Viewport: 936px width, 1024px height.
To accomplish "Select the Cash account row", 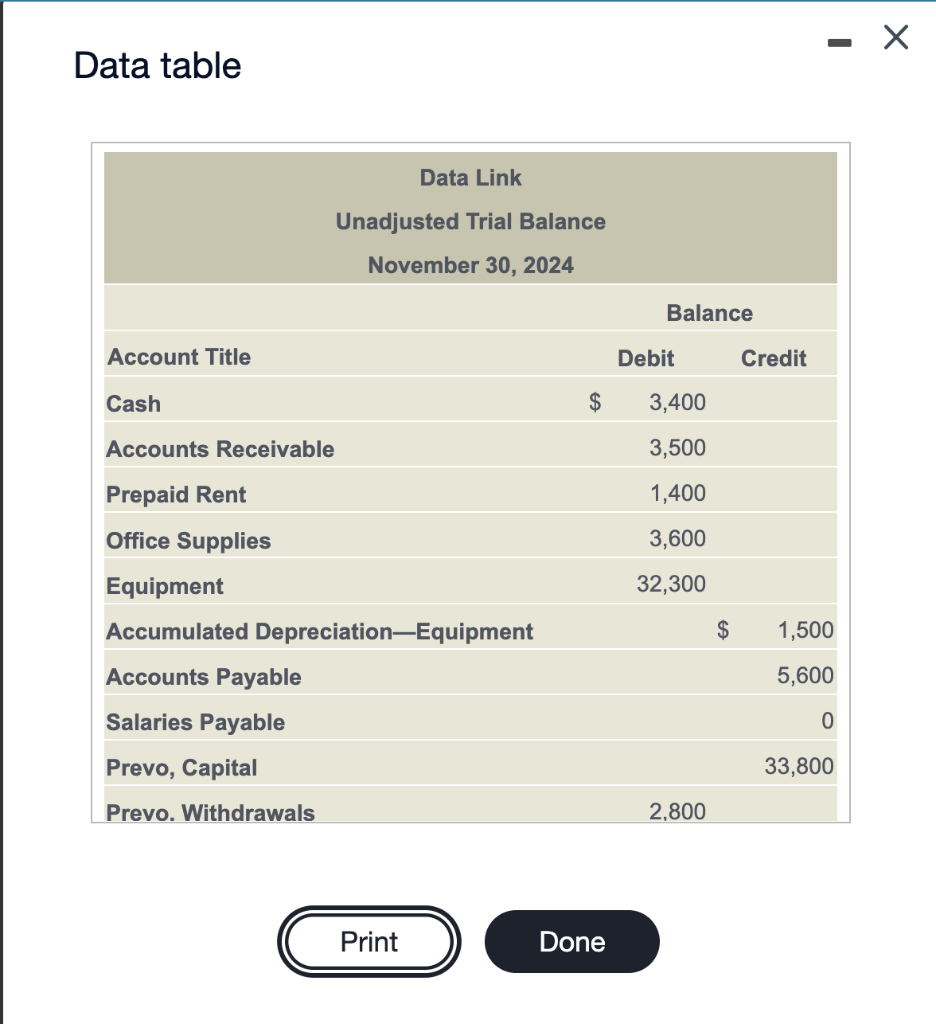I will click(x=400, y=403).
